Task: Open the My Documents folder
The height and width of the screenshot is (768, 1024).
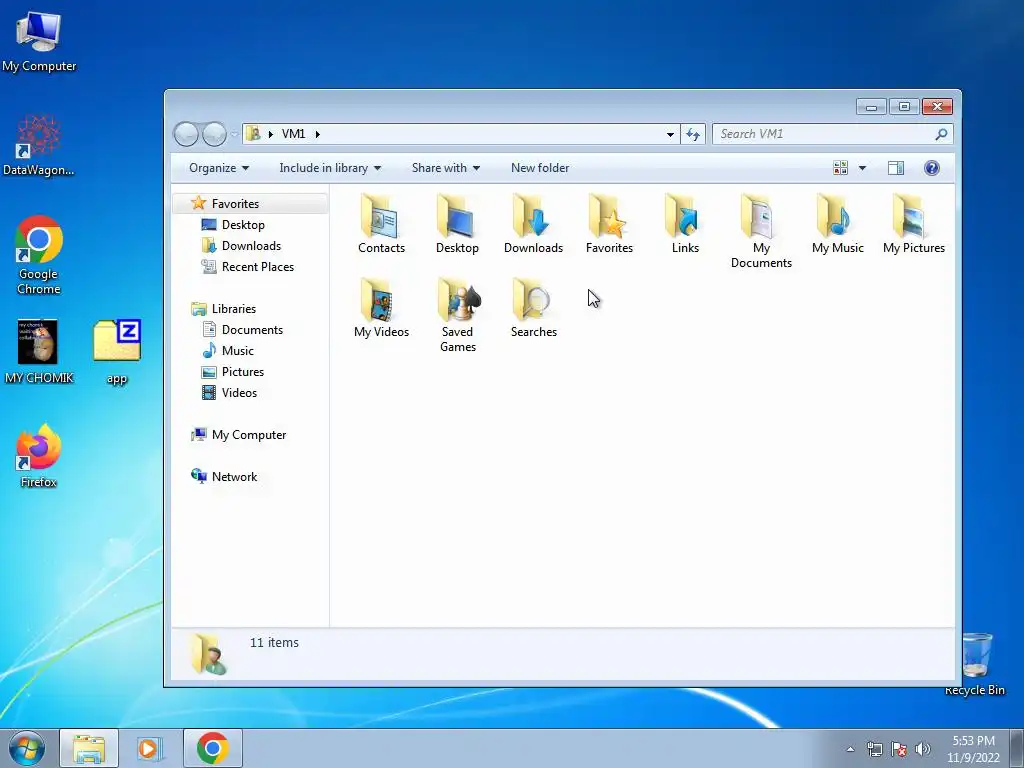Action: tap(761, 232)
